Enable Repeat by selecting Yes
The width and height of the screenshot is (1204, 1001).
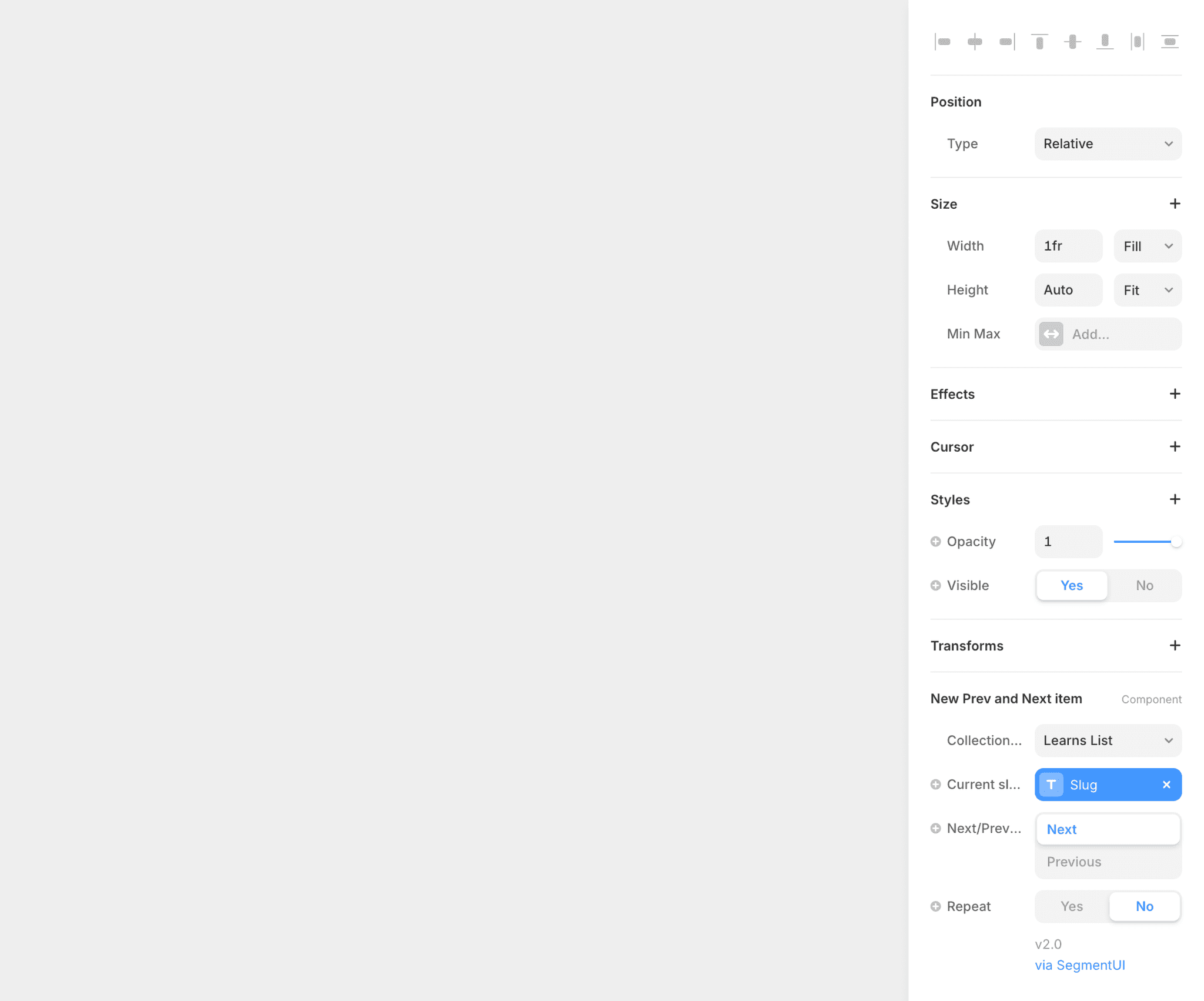coord(1071,906)
